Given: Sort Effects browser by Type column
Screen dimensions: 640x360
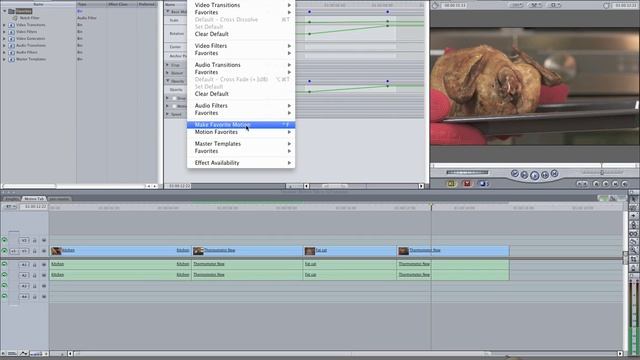Looking at the screenshot, I should [x=91, y=4].
